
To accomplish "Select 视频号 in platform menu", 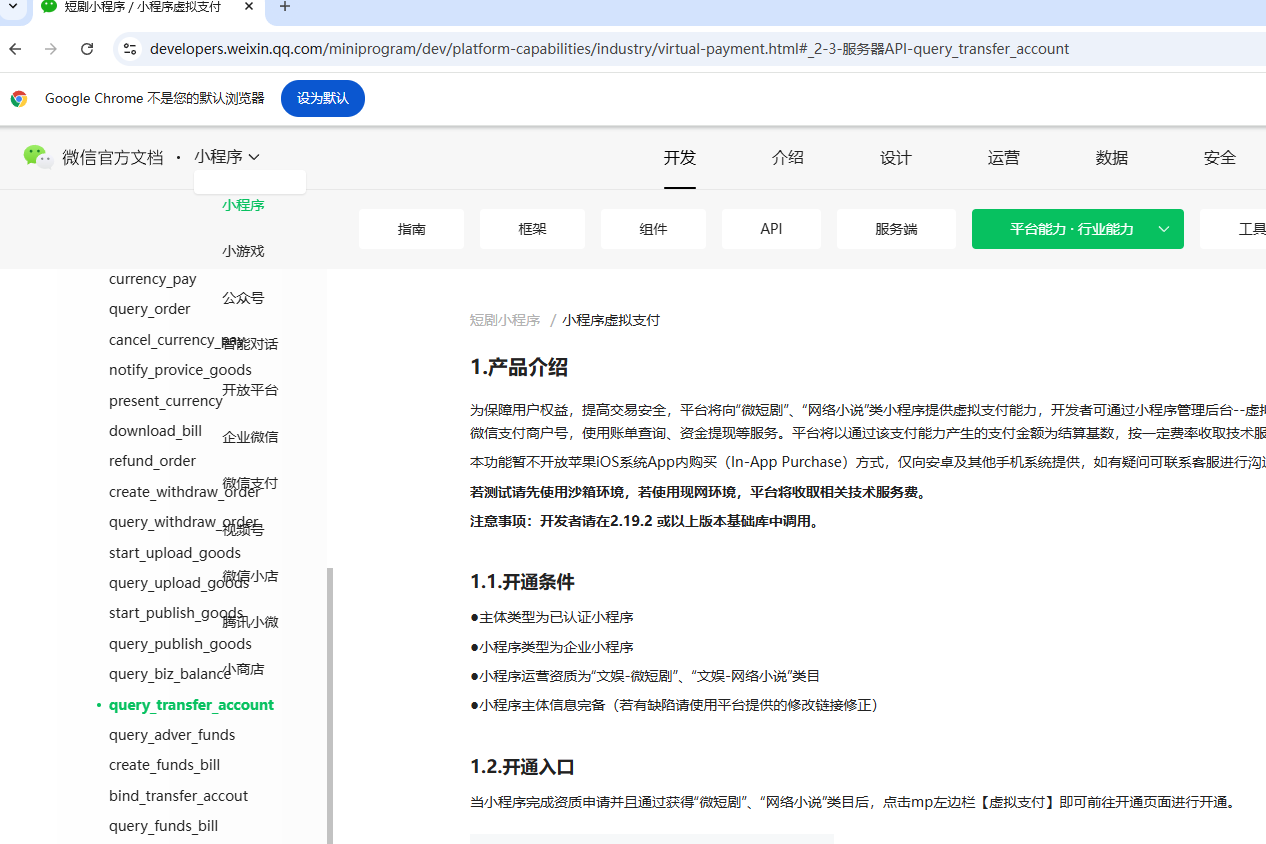I will [x=243, y=529].
